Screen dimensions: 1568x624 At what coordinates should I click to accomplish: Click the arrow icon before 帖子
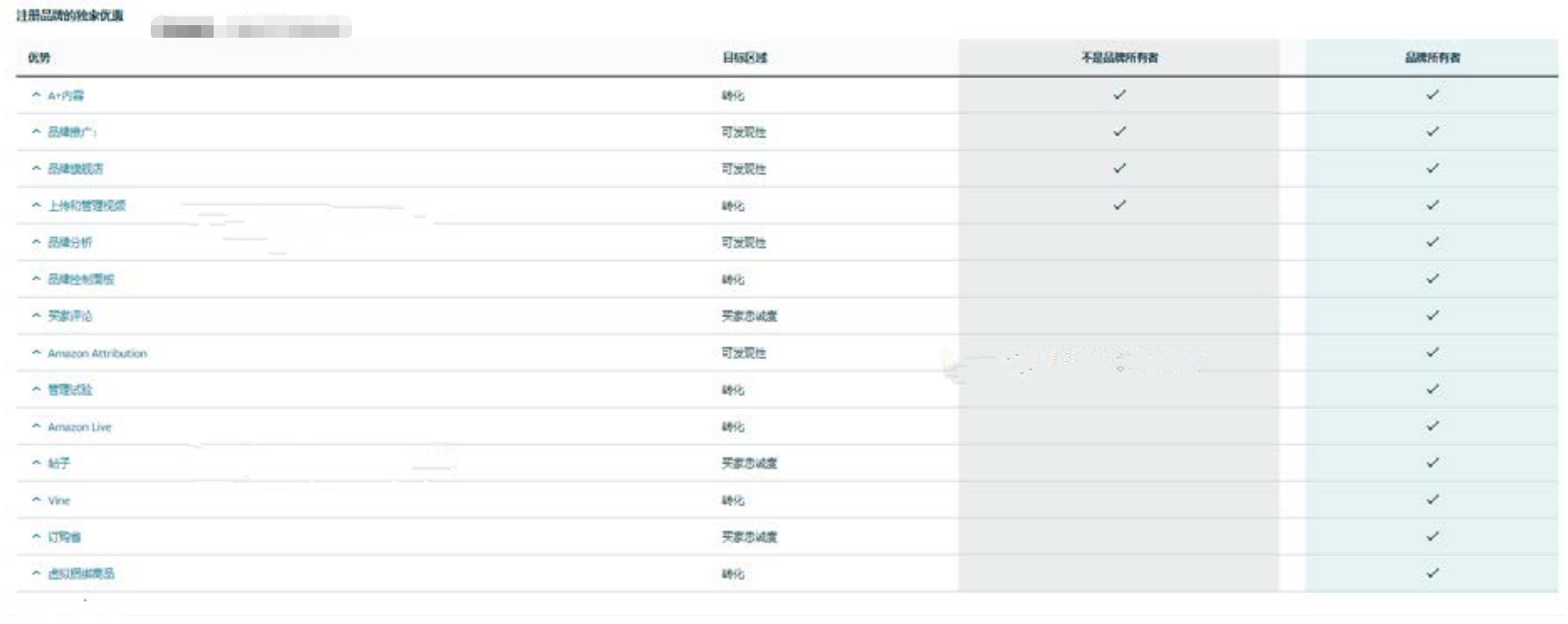[36, 462]
